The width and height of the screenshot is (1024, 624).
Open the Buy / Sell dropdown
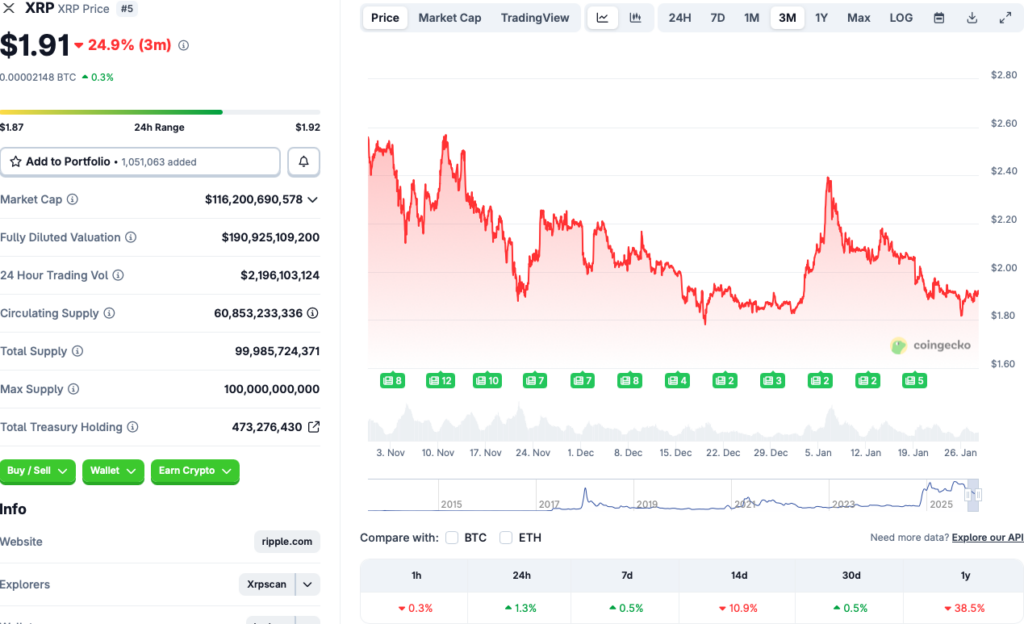(38, 471)
